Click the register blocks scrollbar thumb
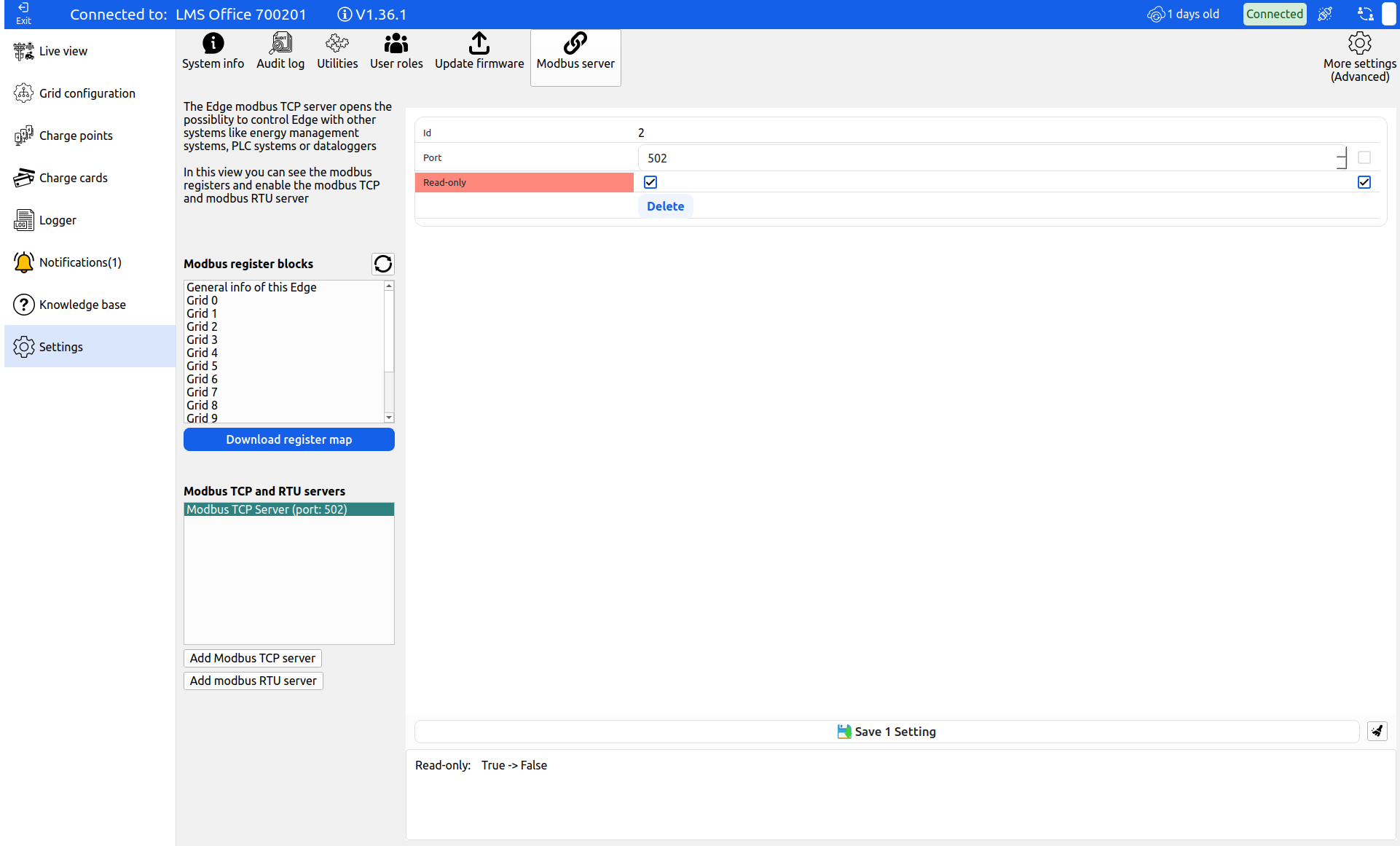The image size is (1400, 846). tap(389, 332)
